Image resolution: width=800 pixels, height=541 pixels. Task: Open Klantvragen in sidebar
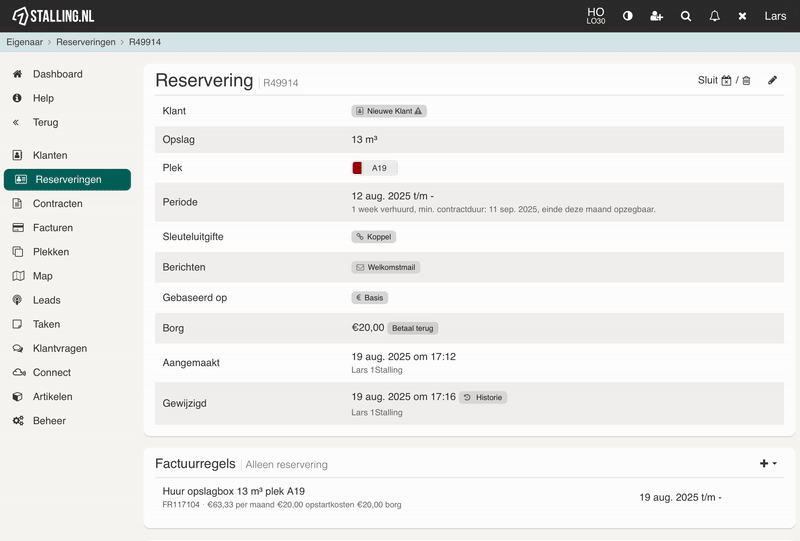[60, 349]
